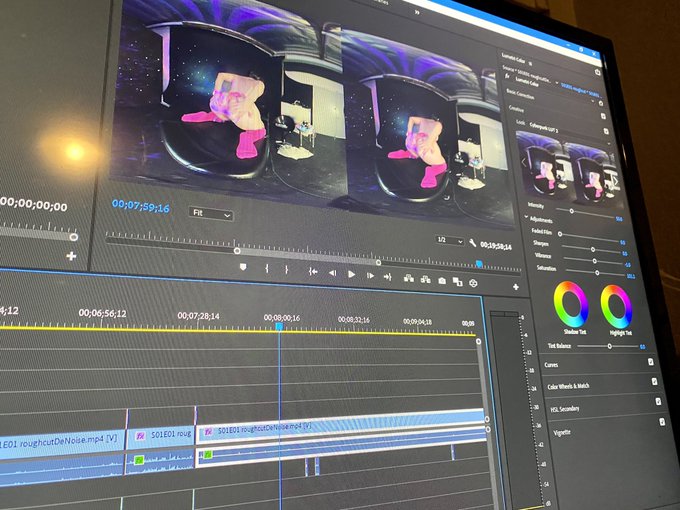Click the Lumetri Color fx toggle icon
This screenshot has height=510, width=680.
pyautogui.click(x=508, y=76)
